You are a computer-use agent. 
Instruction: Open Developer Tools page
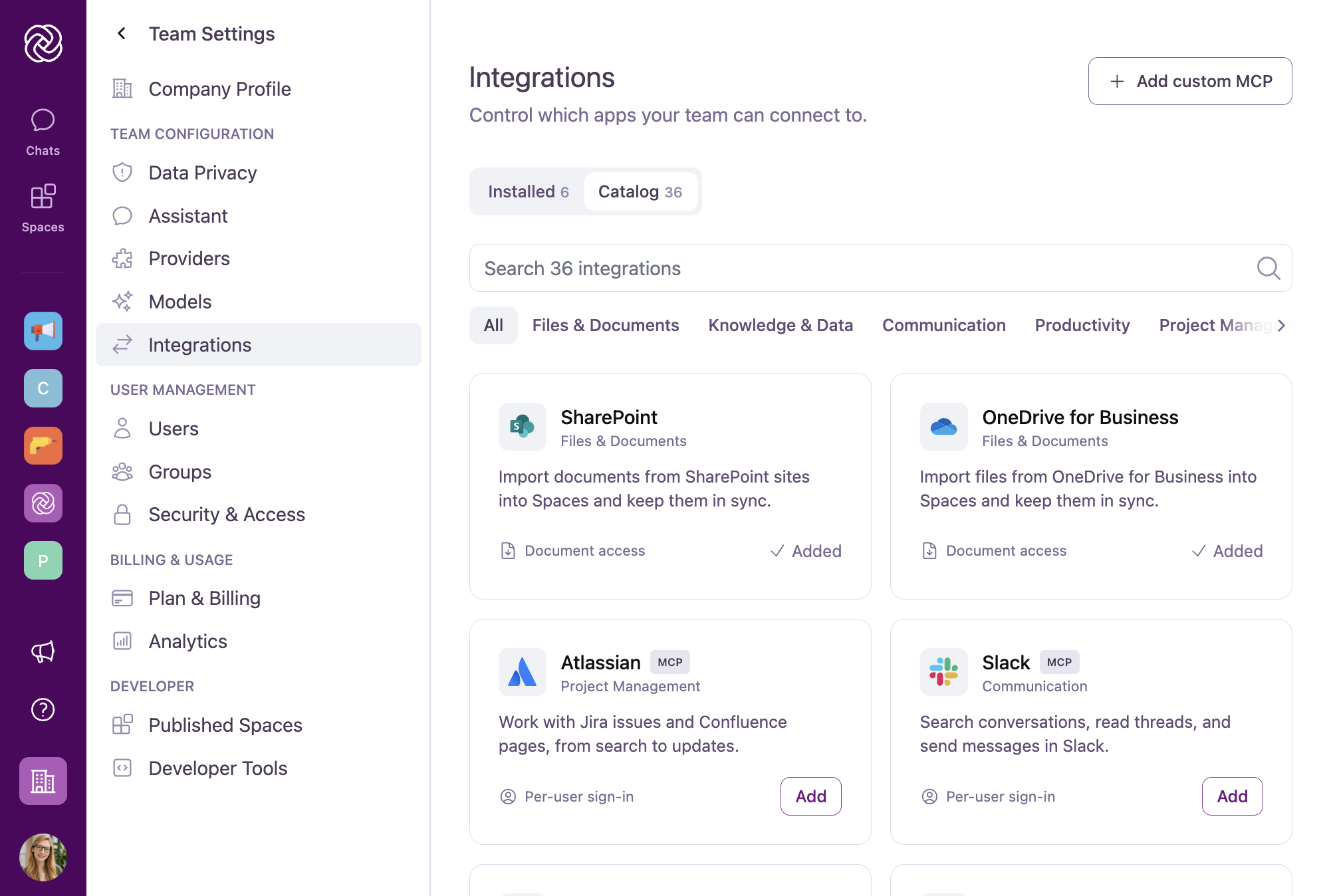click(259, 768)
